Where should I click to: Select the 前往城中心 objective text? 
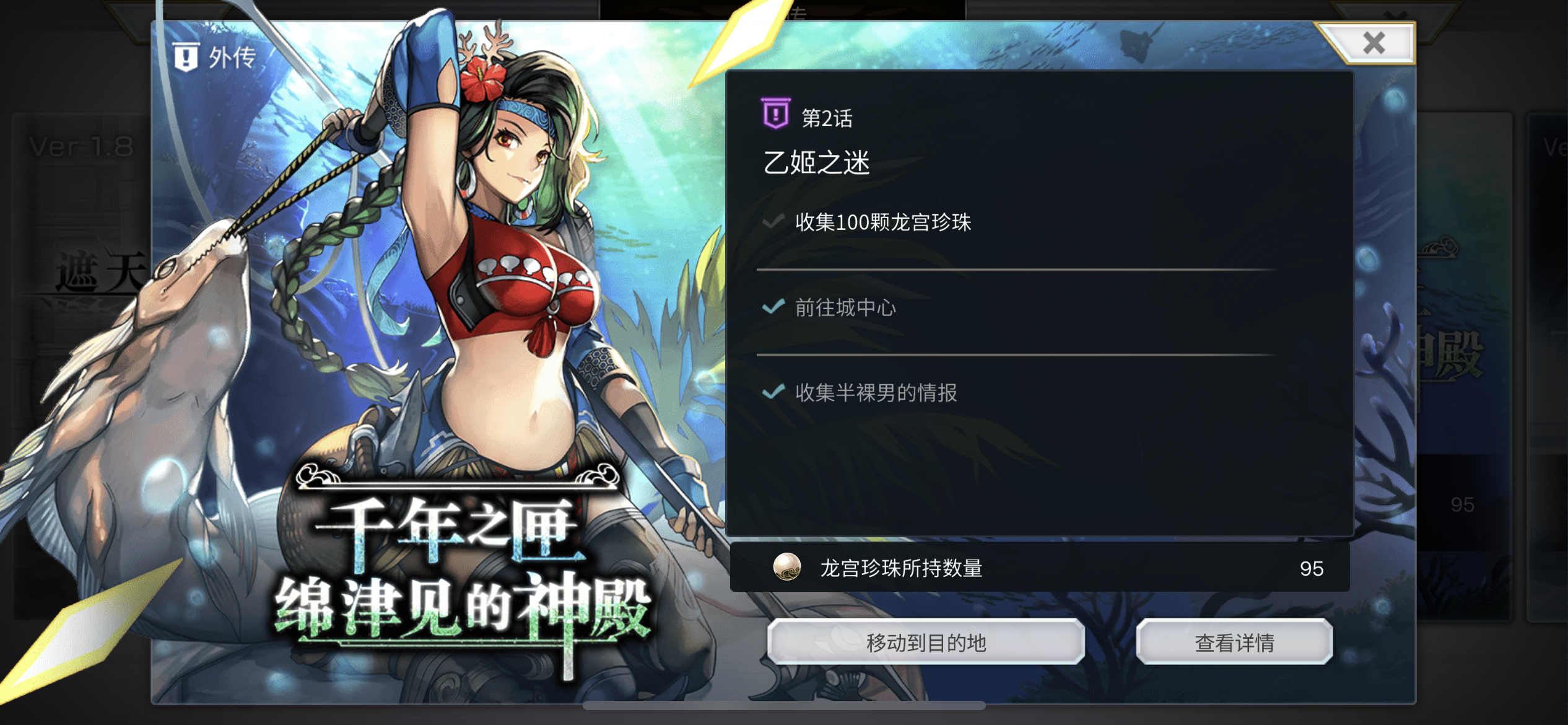[845, 307]
